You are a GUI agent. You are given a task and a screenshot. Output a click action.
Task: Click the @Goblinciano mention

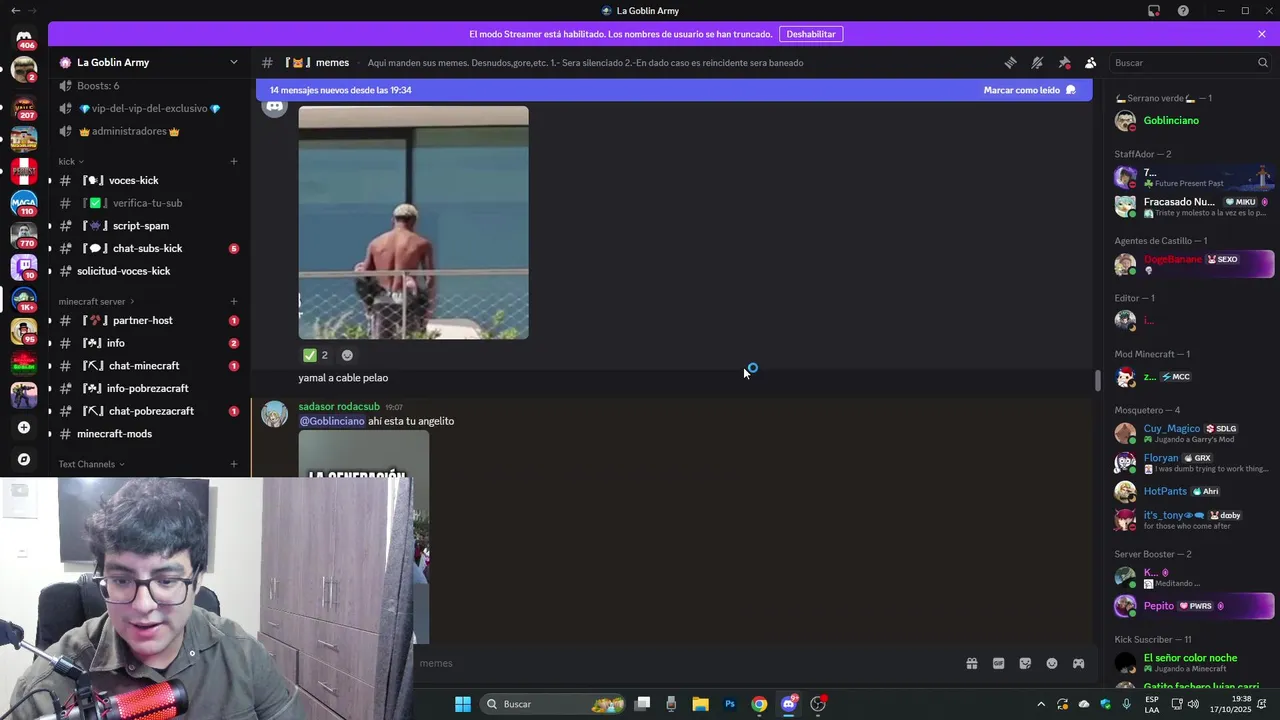coord(332,421)
